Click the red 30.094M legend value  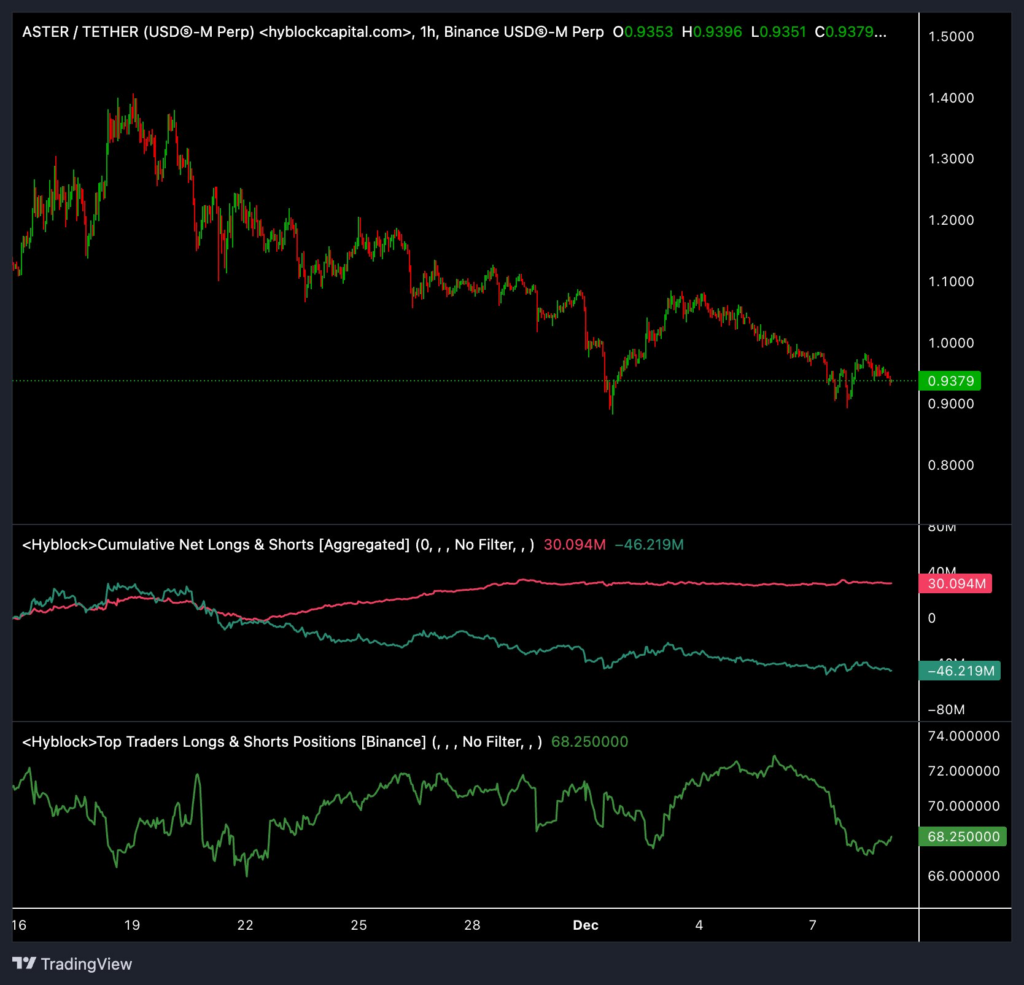tap(572, 545)
